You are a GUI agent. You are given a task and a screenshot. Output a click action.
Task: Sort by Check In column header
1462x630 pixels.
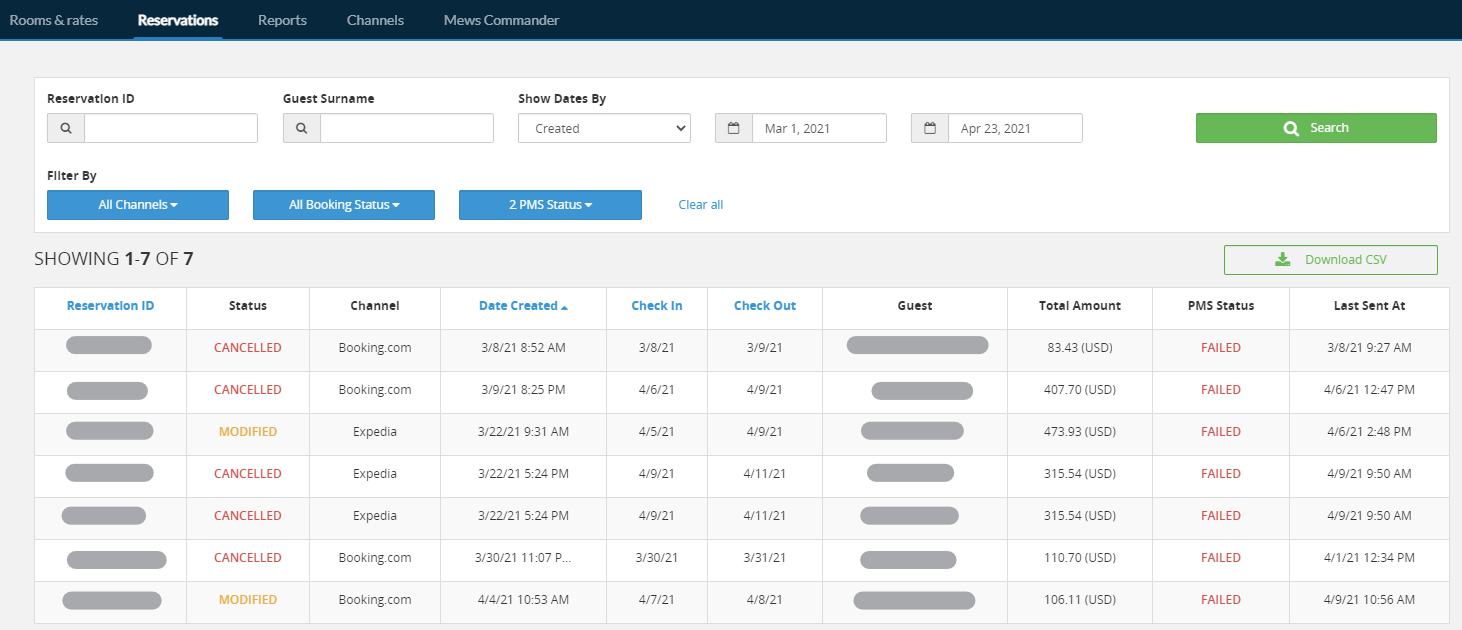click(x=657, y=306)
